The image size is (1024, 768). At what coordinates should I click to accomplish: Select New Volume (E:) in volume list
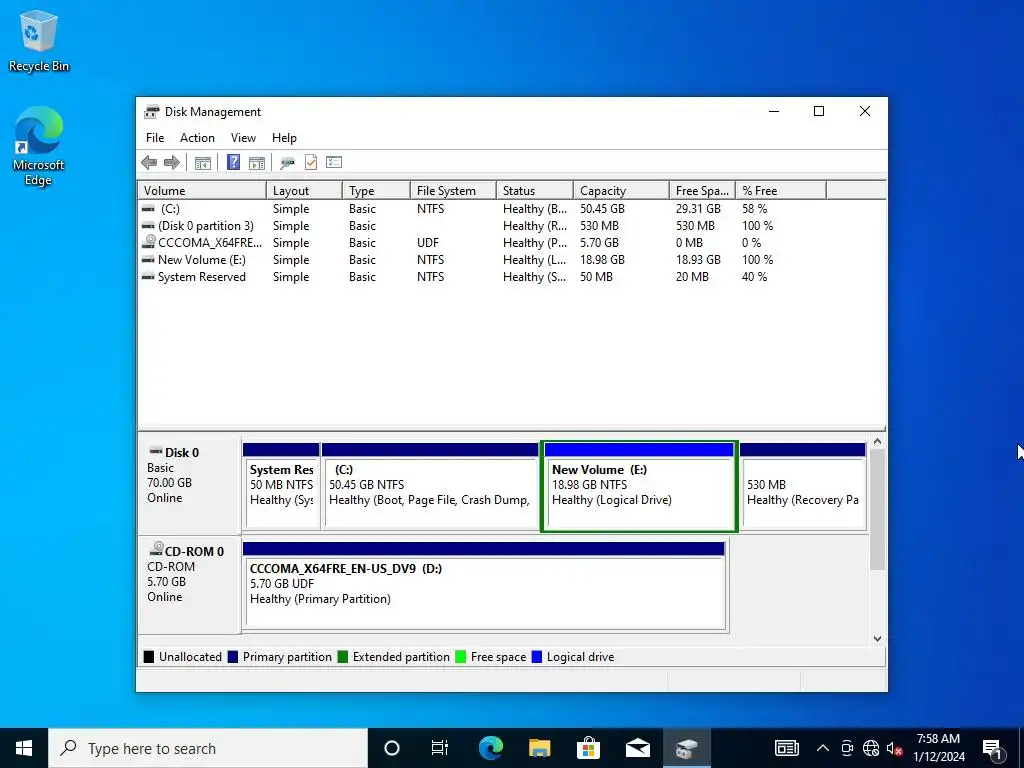(x=511, y=260)
